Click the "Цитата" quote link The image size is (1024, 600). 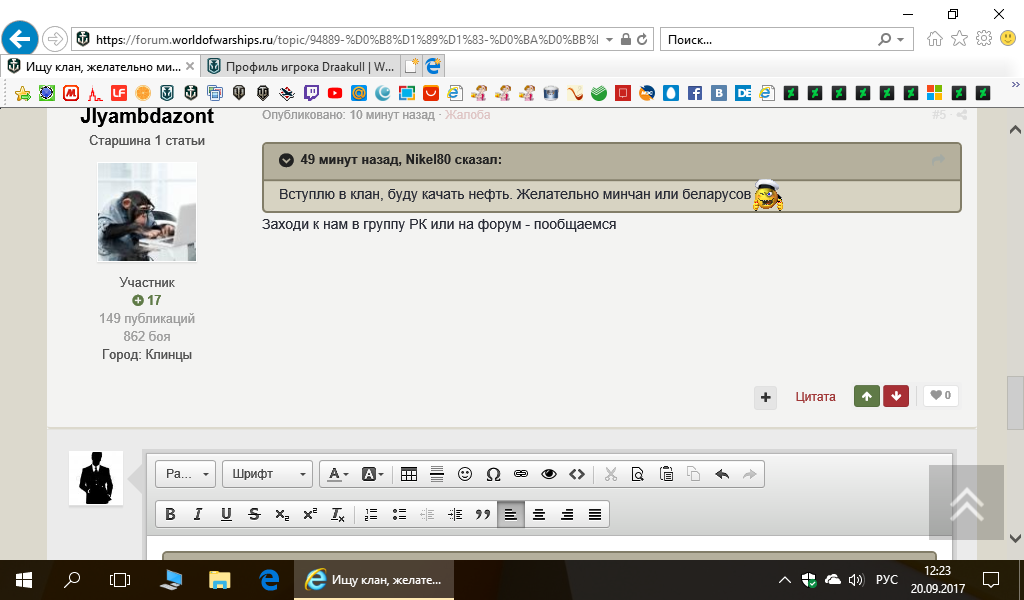coord(816,397)
